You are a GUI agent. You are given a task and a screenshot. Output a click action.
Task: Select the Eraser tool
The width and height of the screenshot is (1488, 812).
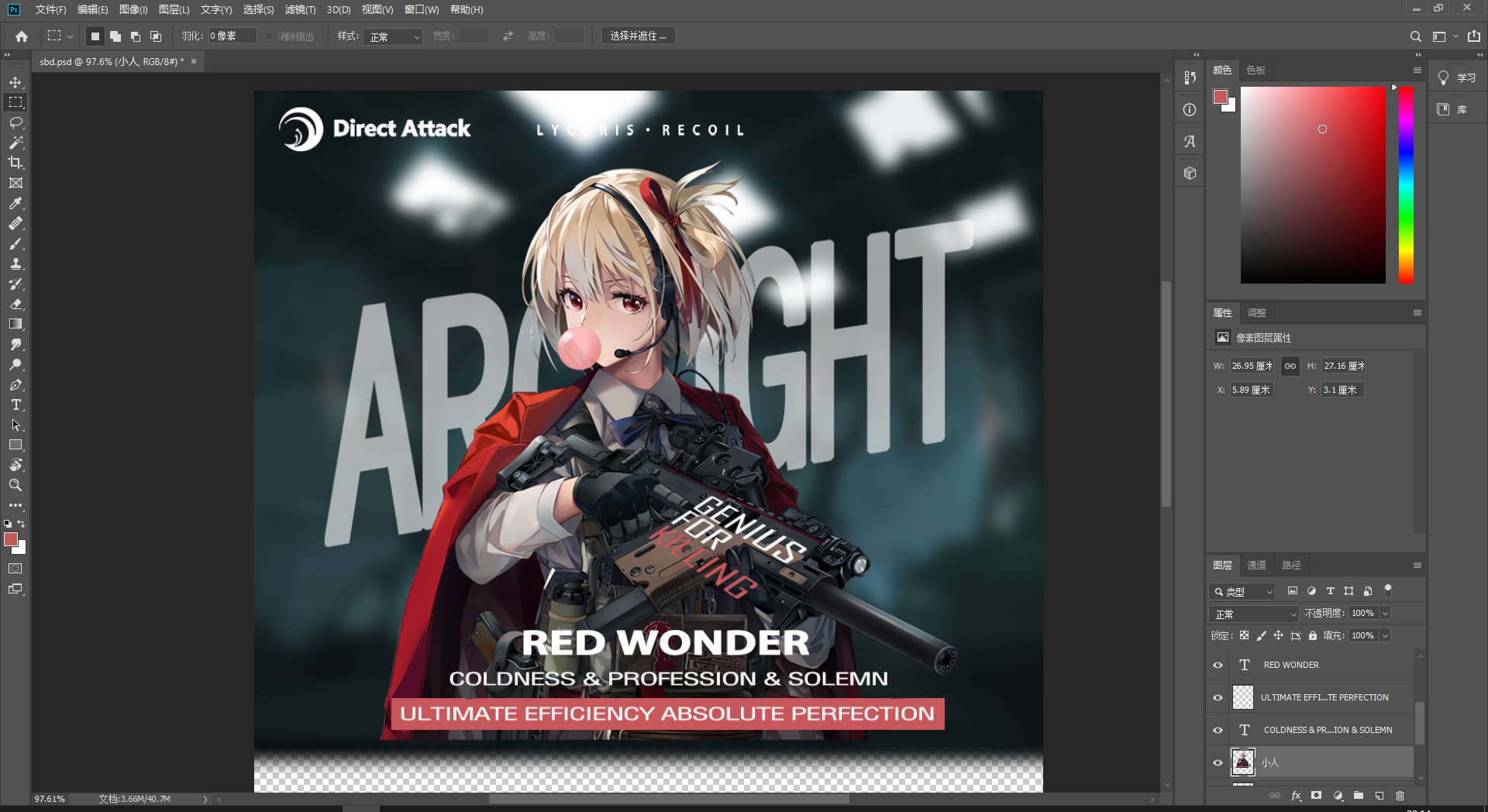pos(15,304)
